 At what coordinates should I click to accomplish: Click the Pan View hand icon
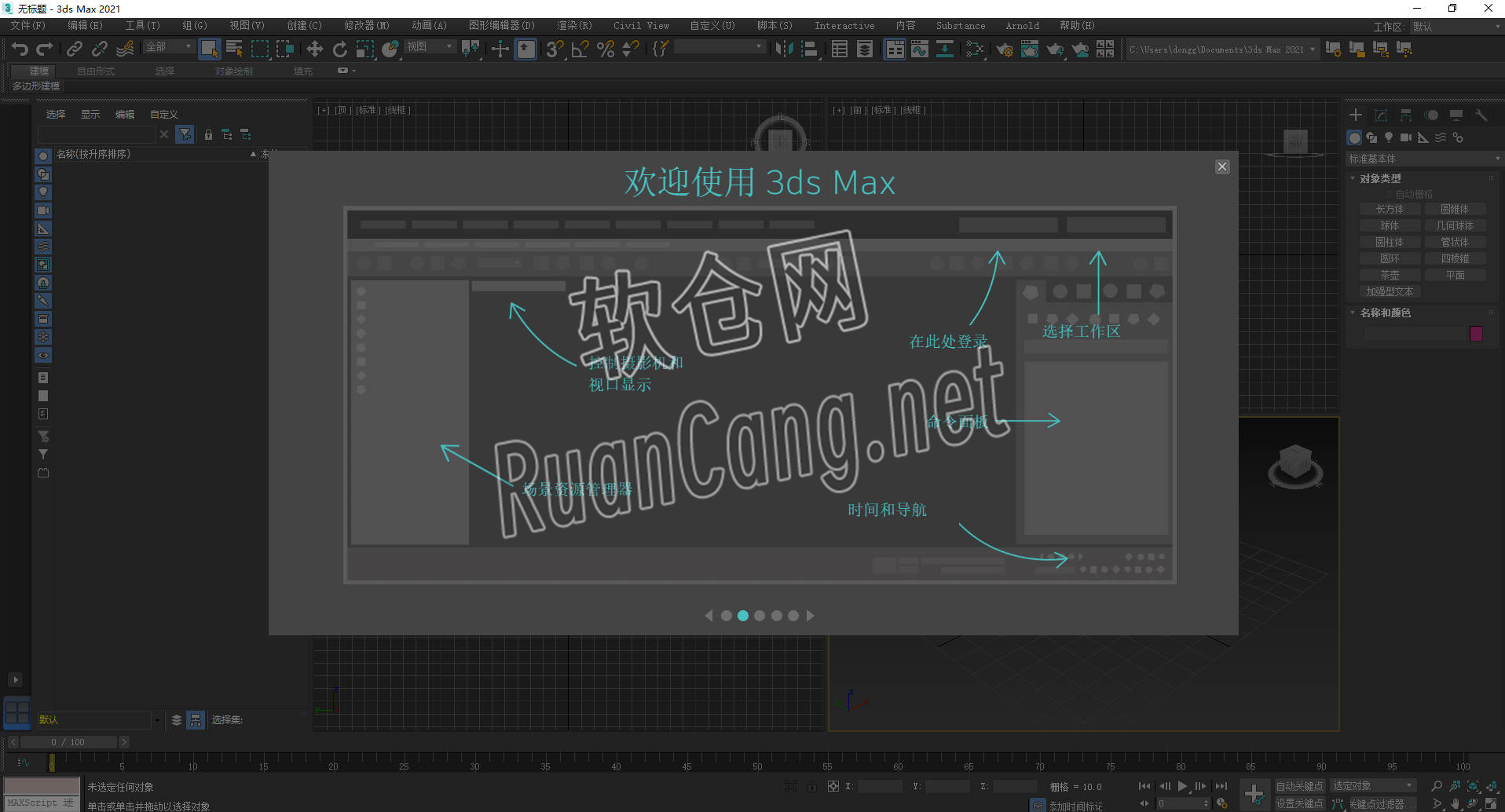tap(1456, 803)
